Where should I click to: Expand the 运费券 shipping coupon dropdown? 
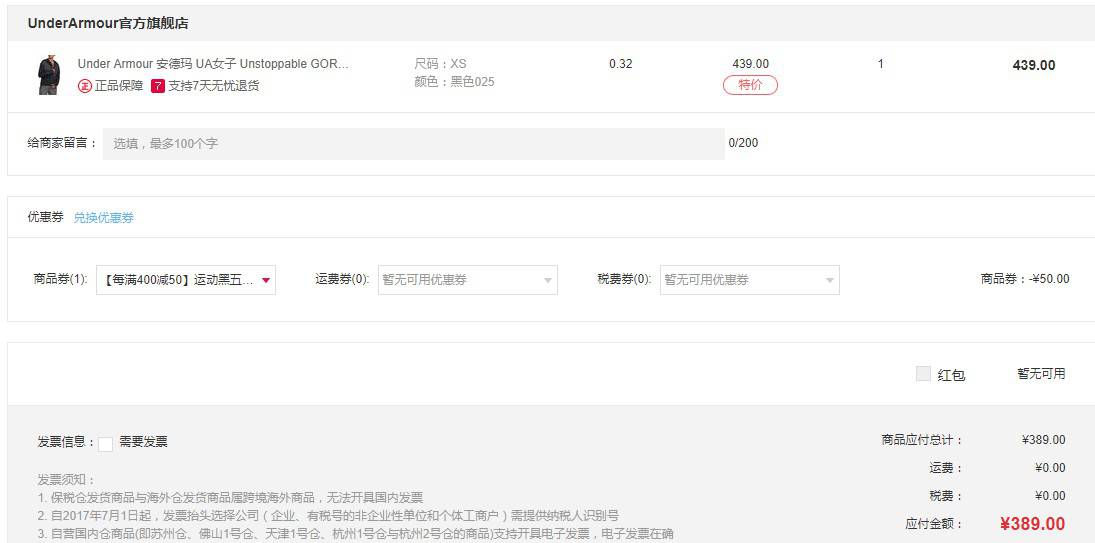tap(468, 280)
